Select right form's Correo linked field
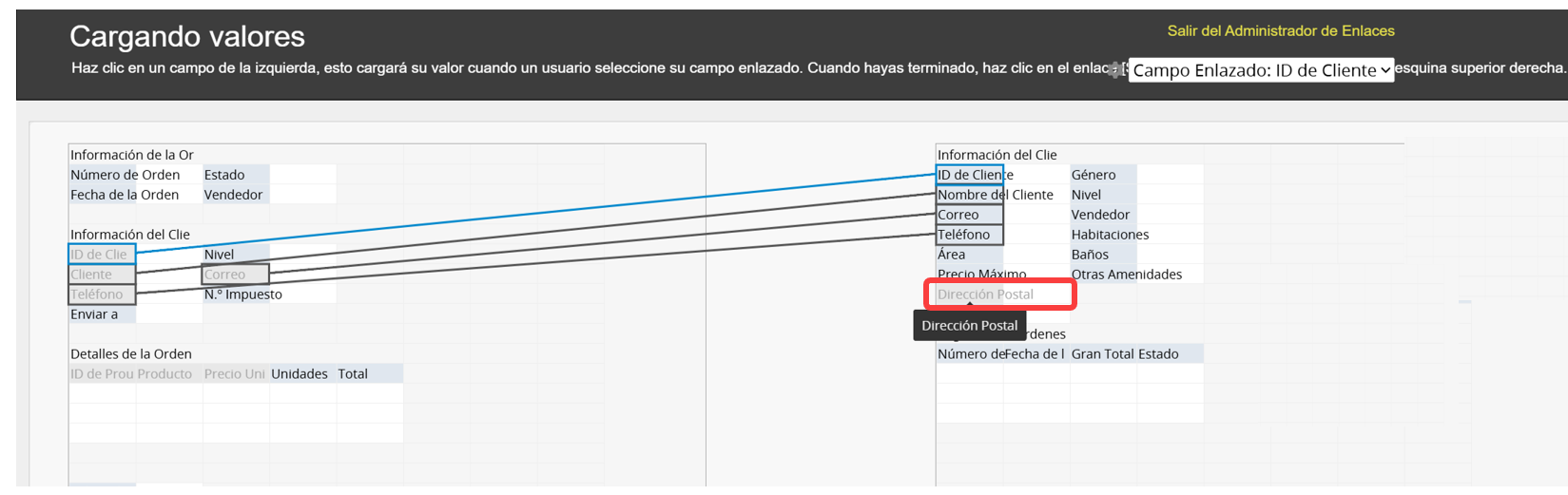1568x495 pixels. tap(969, 215)
